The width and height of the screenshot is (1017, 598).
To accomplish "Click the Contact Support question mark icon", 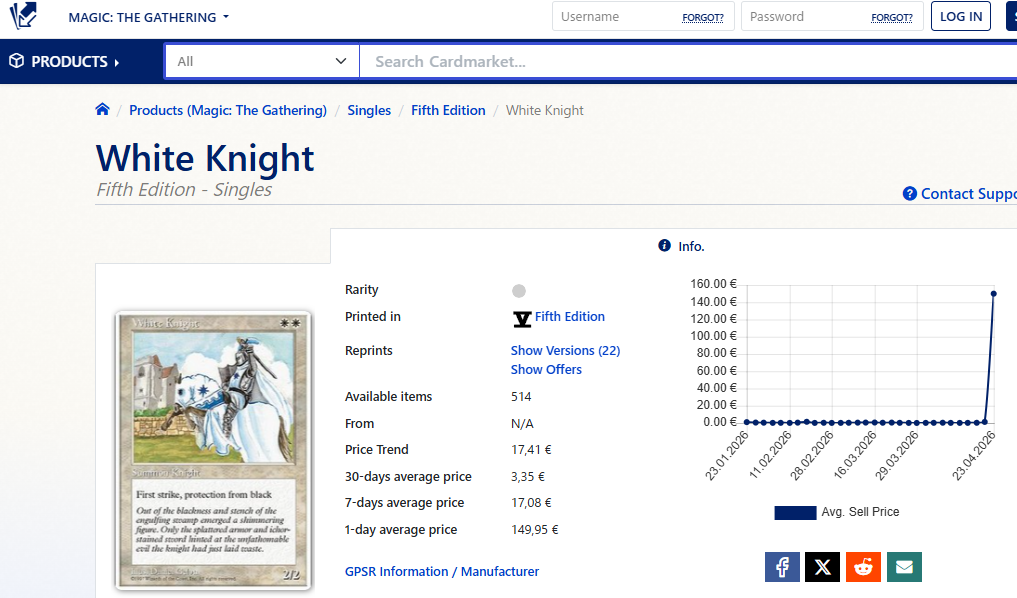I will (910, 194).
